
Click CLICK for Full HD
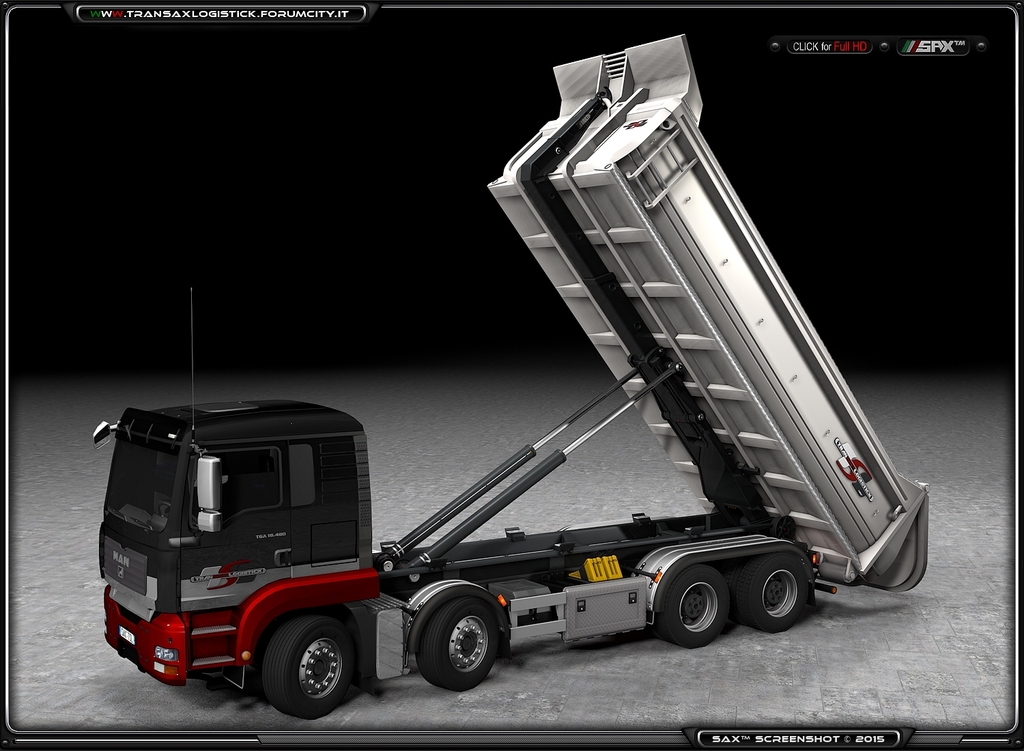[828, 46]
